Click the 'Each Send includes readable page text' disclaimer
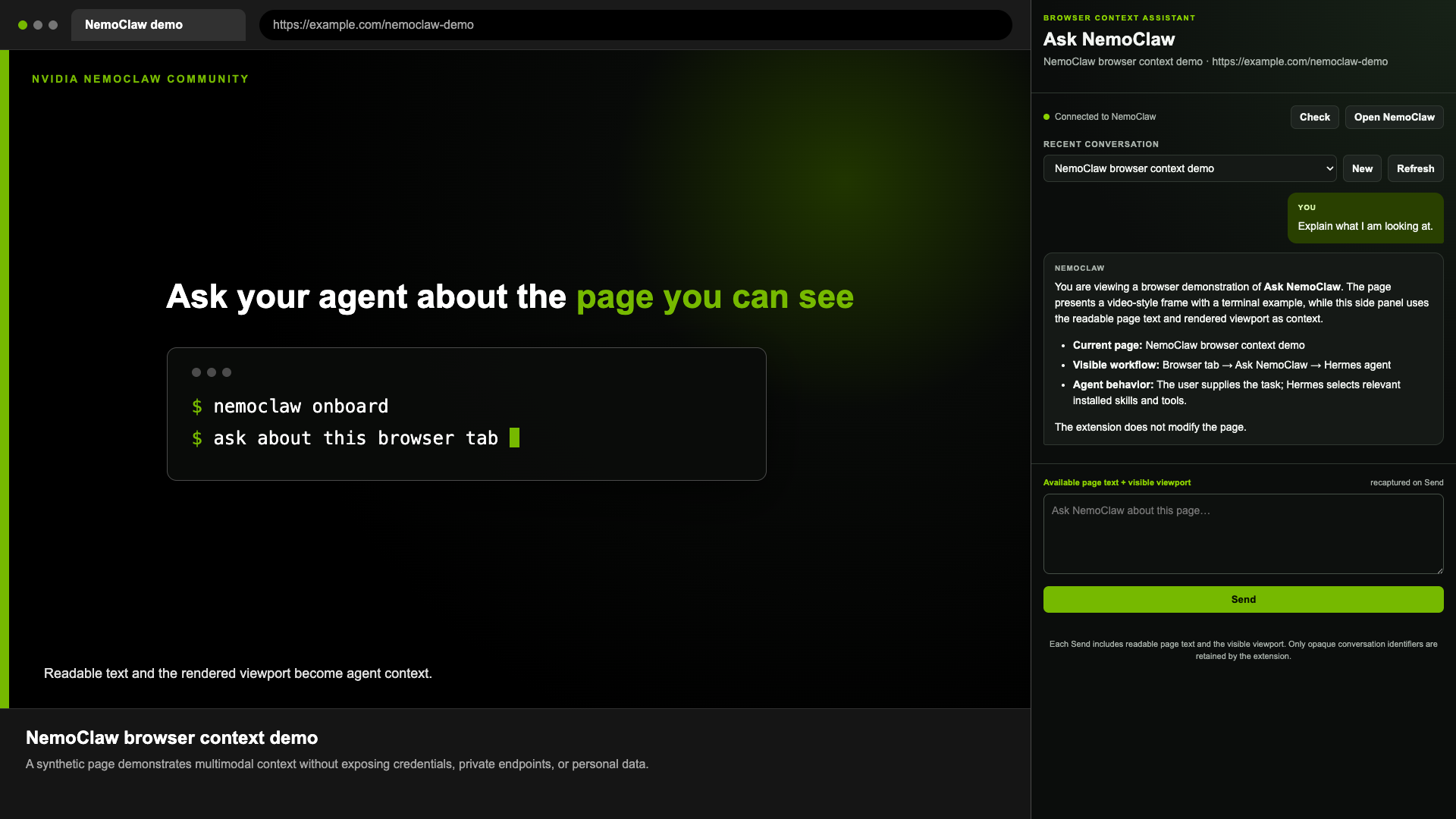This screenshot has height=819, width=1456. 1243,650
